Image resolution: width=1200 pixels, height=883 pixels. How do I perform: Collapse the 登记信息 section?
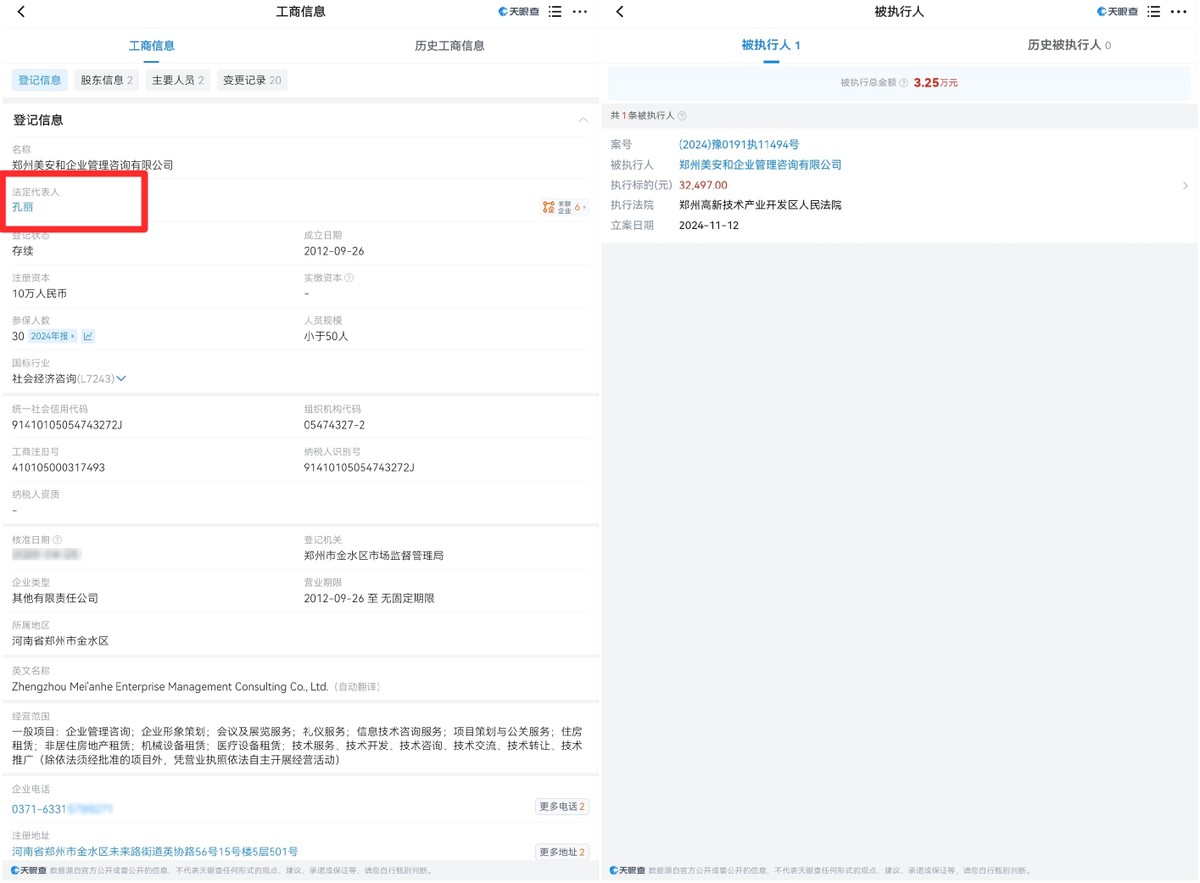583,120
